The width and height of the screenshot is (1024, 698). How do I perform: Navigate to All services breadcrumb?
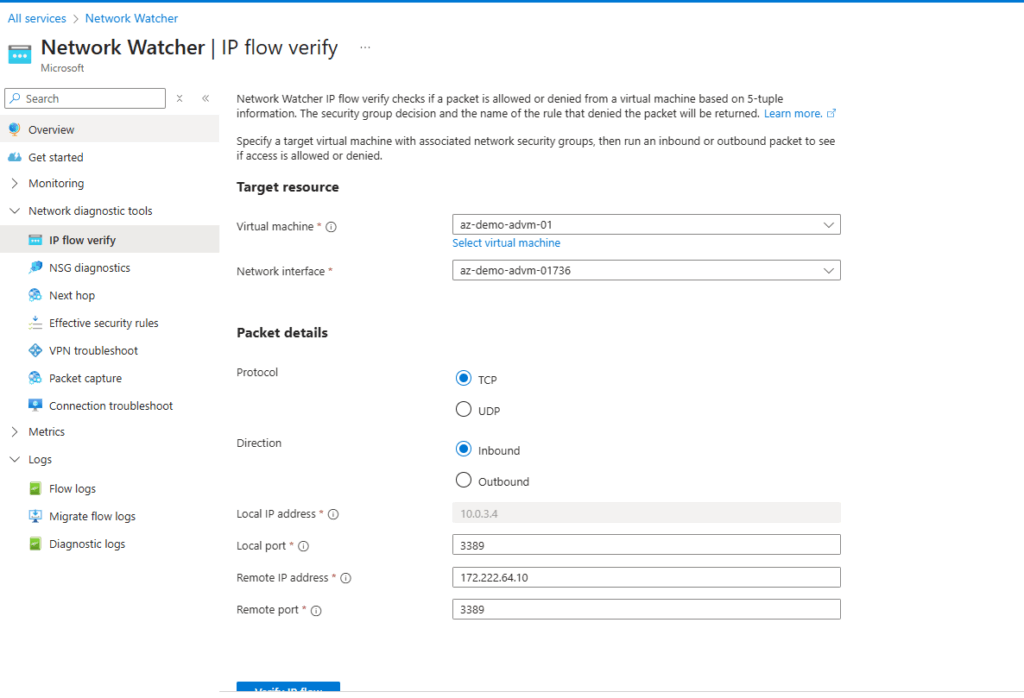click(37, 18)
